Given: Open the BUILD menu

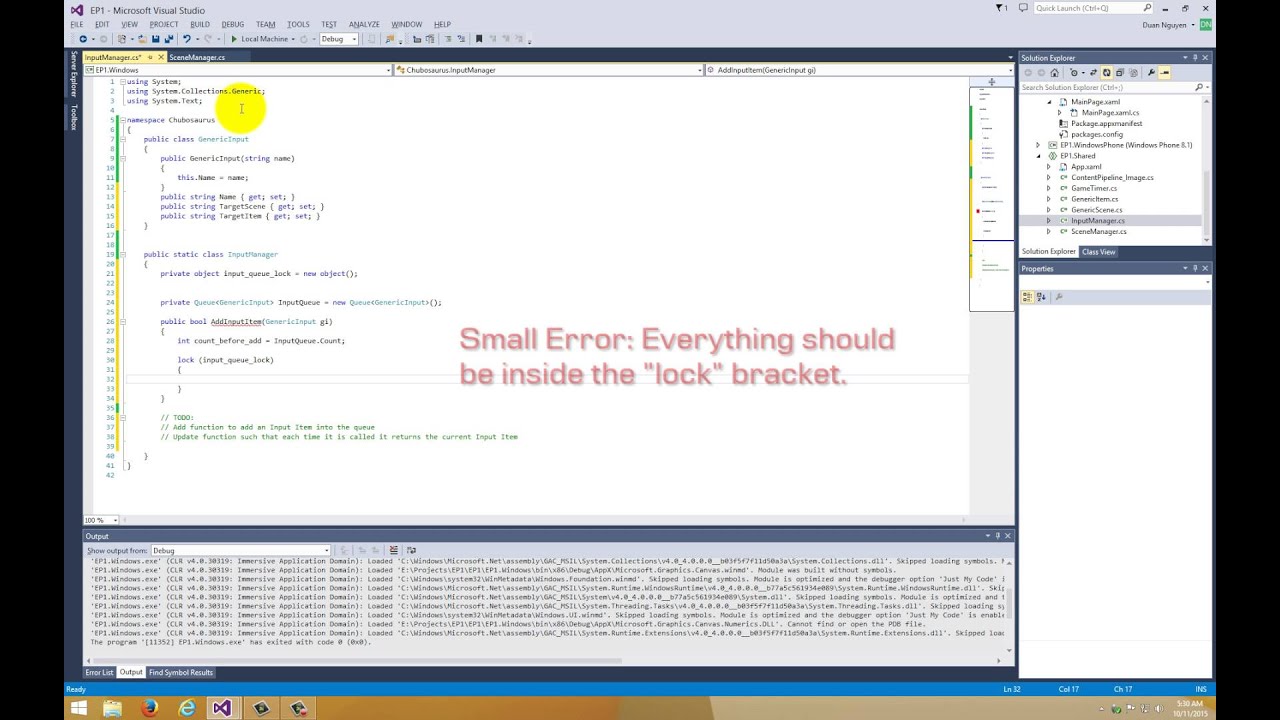Looking at the screenshot, I should point(200,24).
